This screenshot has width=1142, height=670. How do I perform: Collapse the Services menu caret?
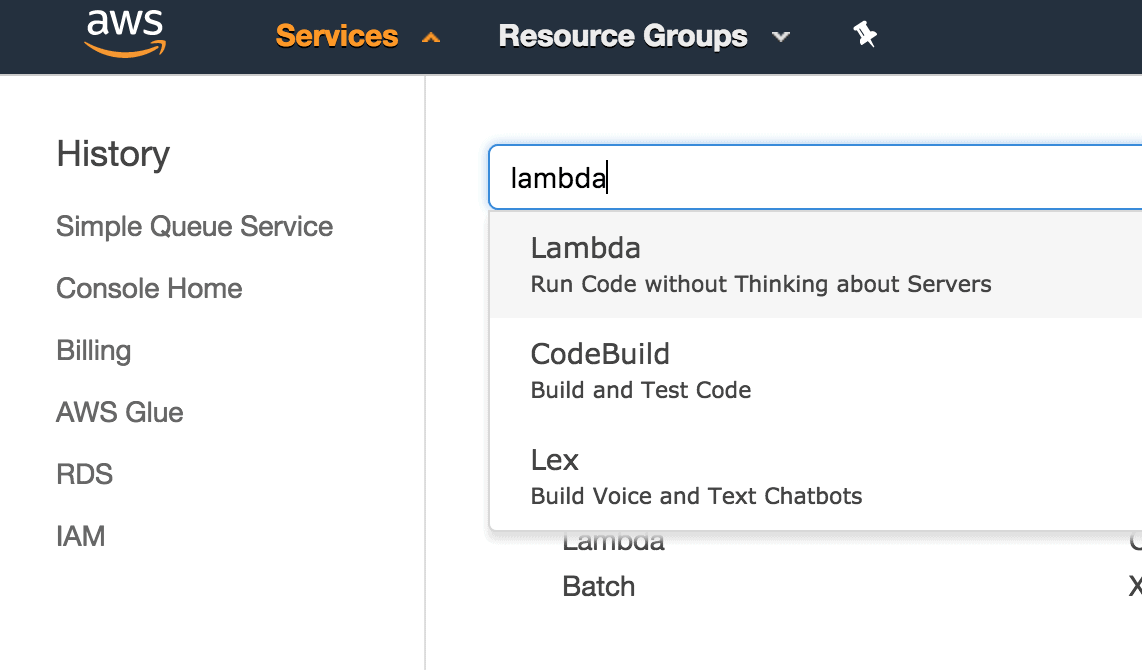click(431, 37)
